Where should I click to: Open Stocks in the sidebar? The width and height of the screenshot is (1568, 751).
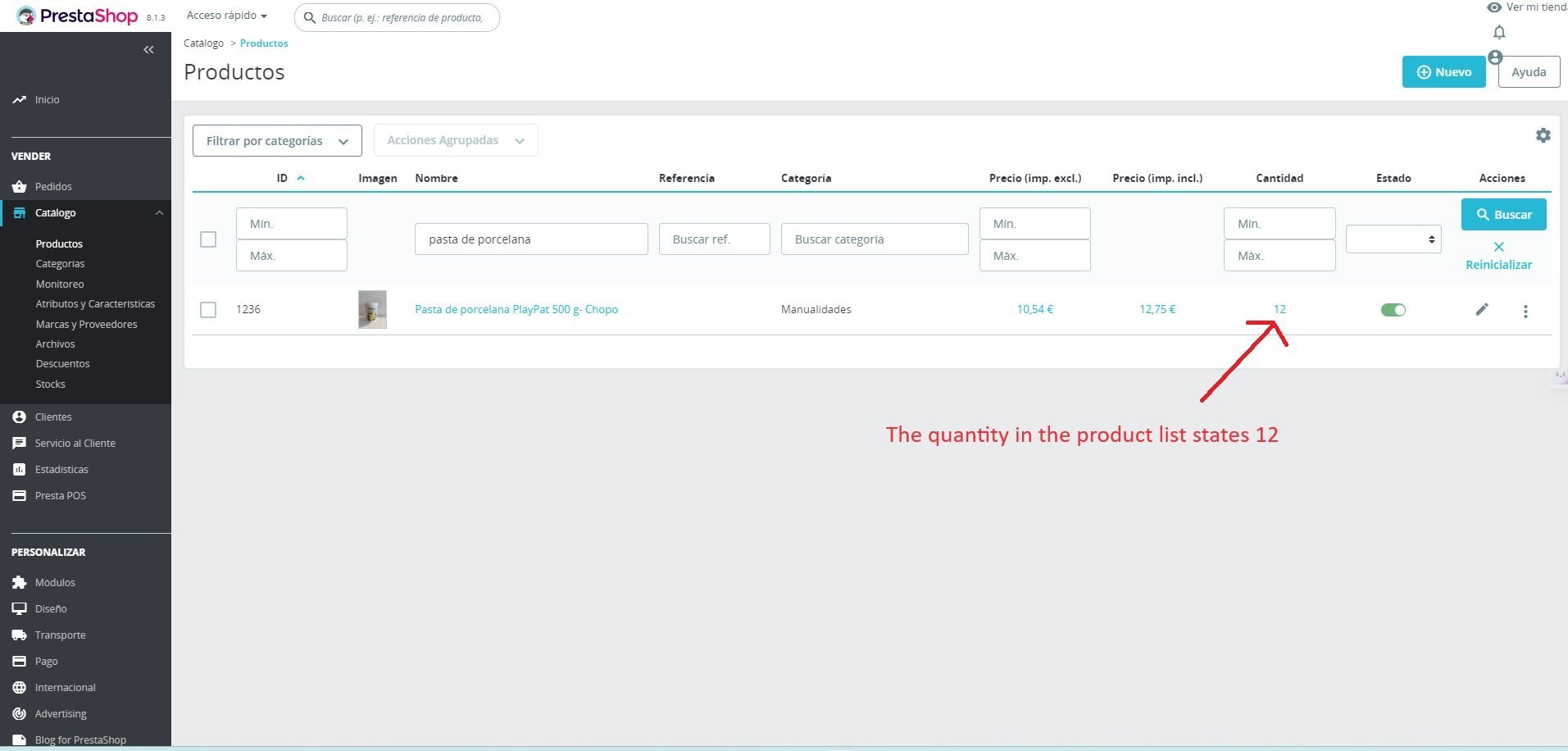tap(50, 384)
